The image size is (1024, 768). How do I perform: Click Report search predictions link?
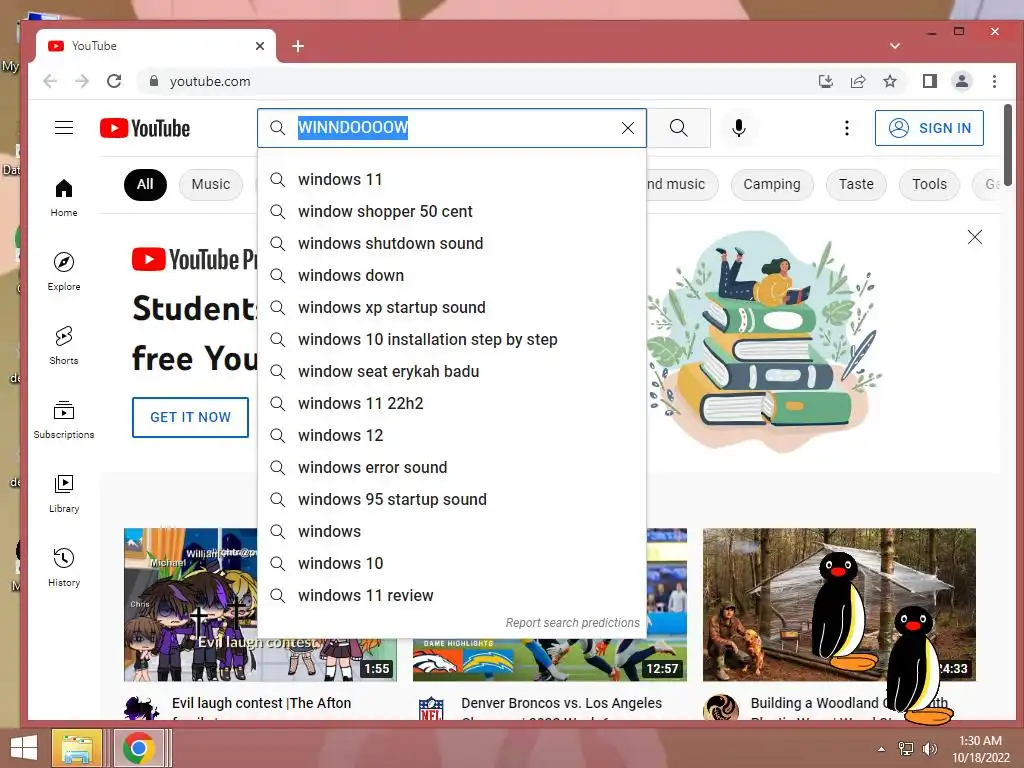tap(572, 623)
